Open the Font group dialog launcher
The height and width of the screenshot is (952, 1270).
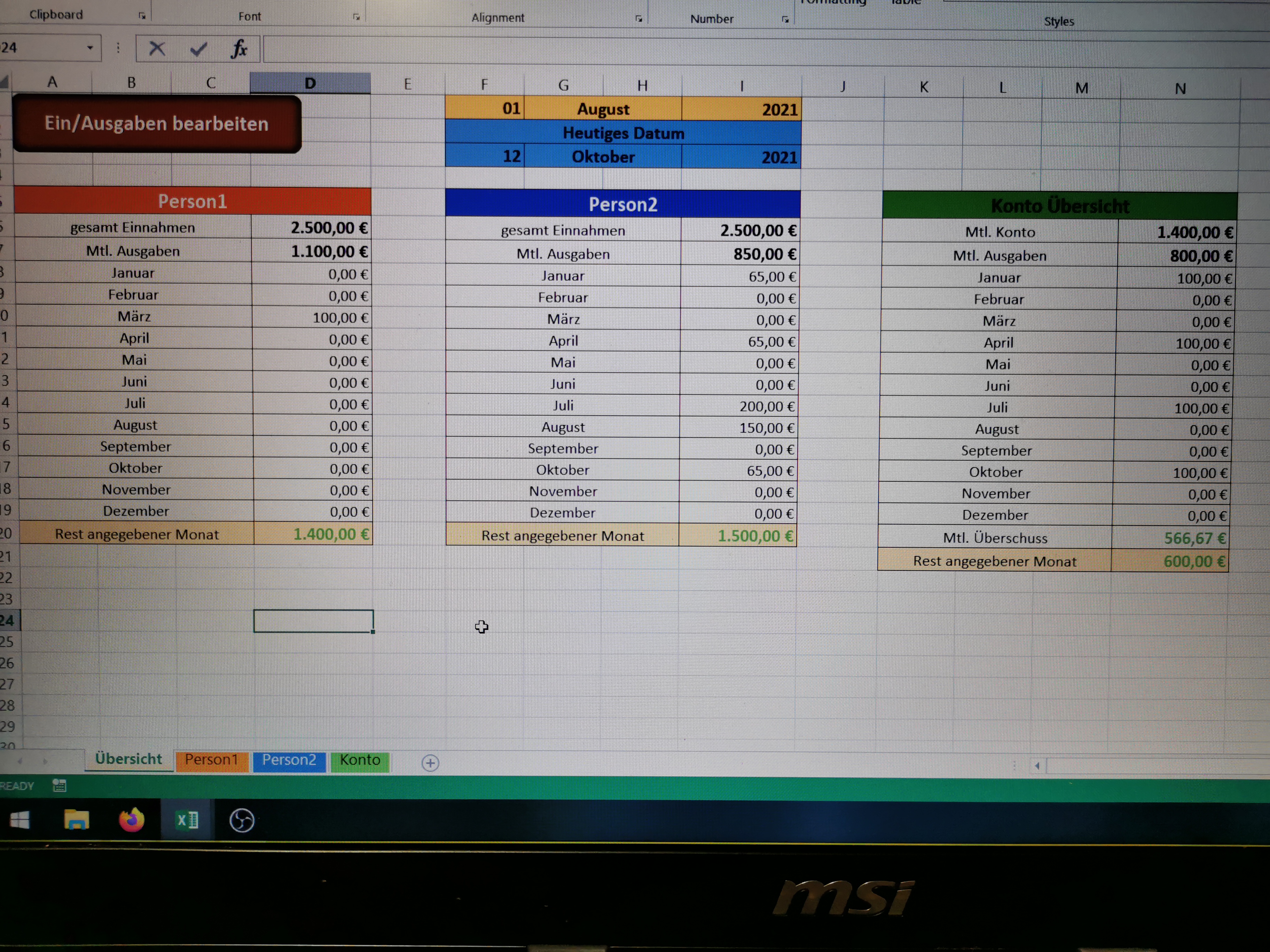pos(356,17)
